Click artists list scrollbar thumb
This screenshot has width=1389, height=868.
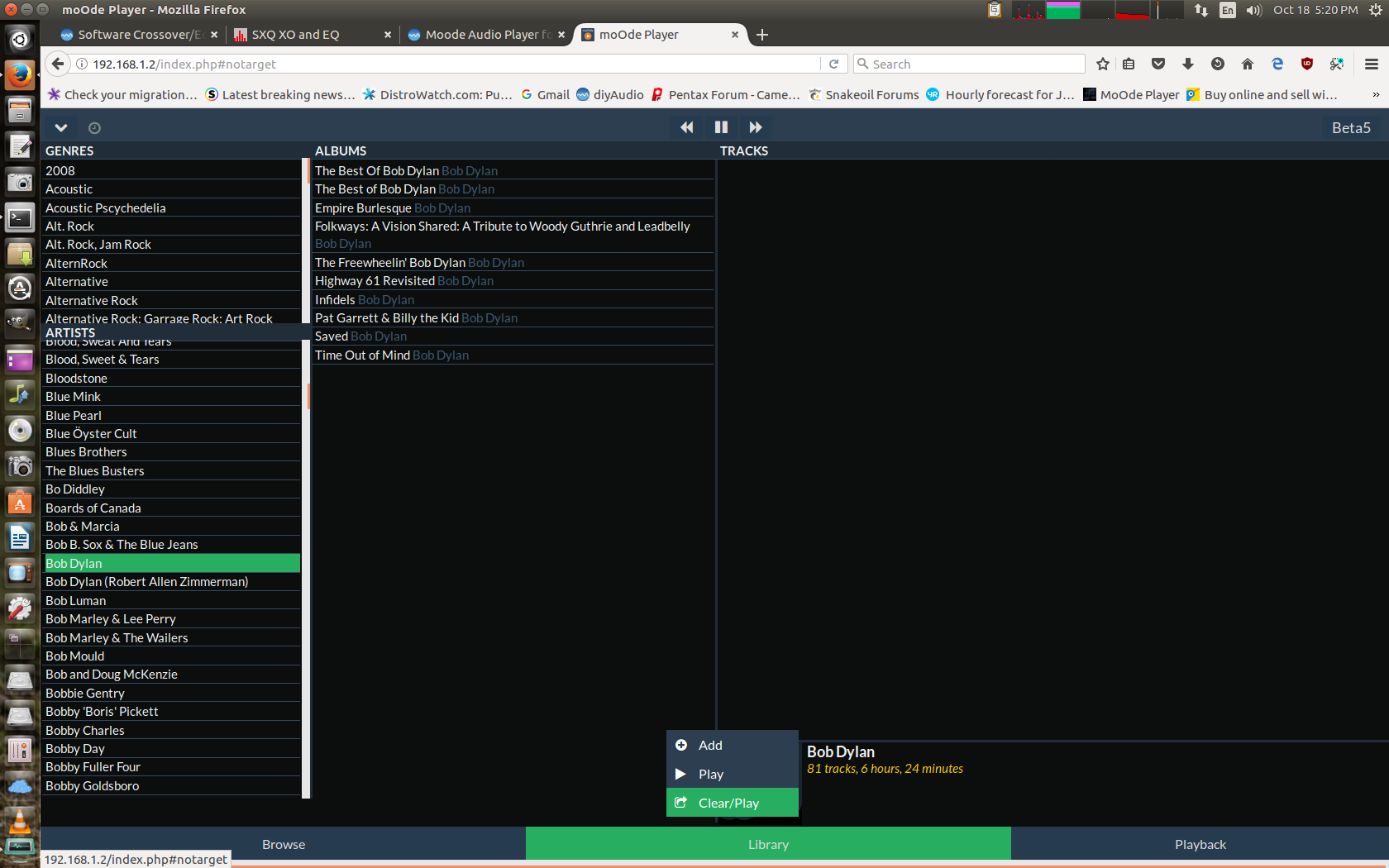[308, 396]
